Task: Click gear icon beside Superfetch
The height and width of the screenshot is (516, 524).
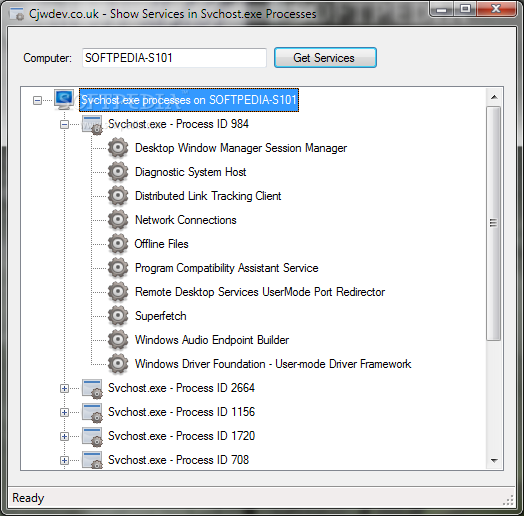Action: pos(118,316)
